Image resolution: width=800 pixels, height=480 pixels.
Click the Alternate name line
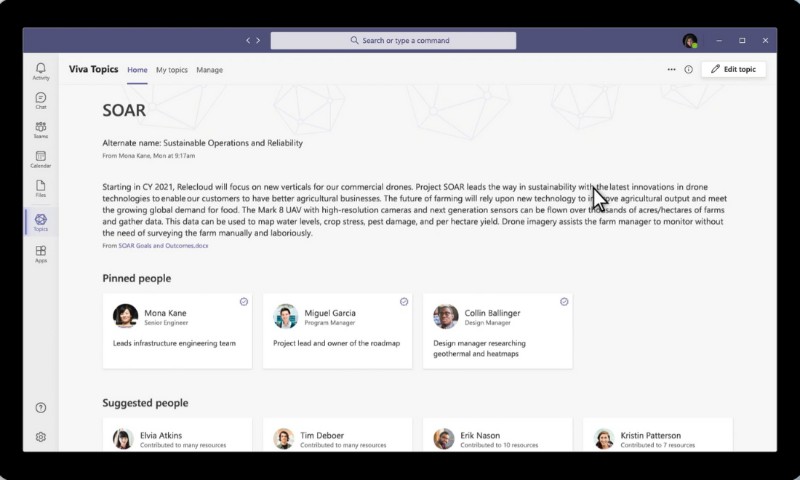pos(203,143)
